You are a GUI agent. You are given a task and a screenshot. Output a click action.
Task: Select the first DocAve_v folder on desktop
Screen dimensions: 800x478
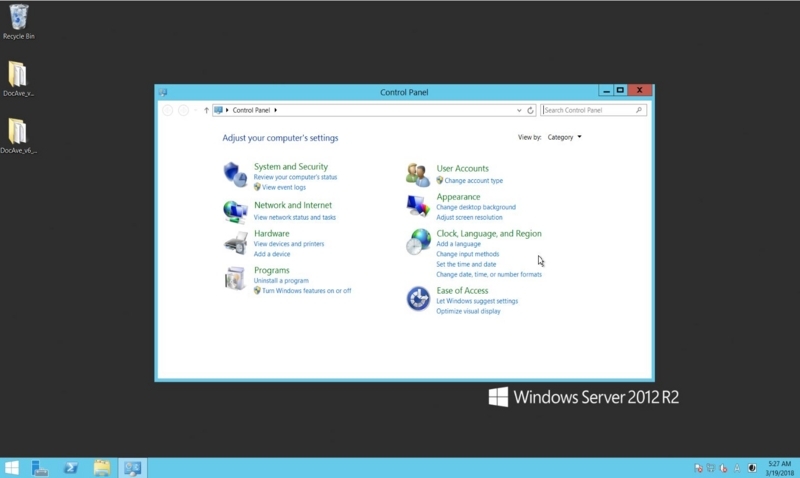tap(18, 79)
